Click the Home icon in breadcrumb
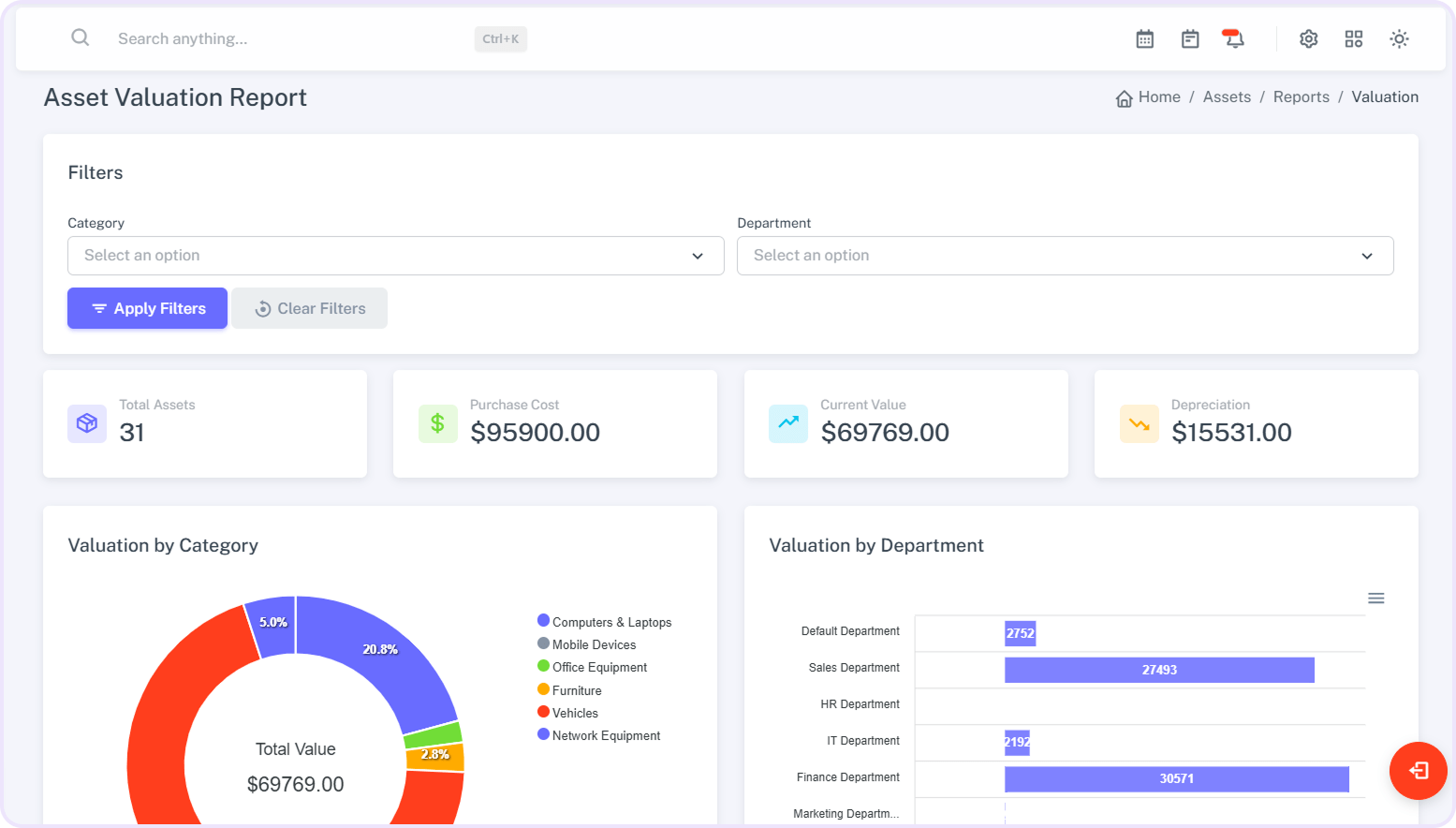The width and height of the screenshot is (1456, 828). [1124, 98]
